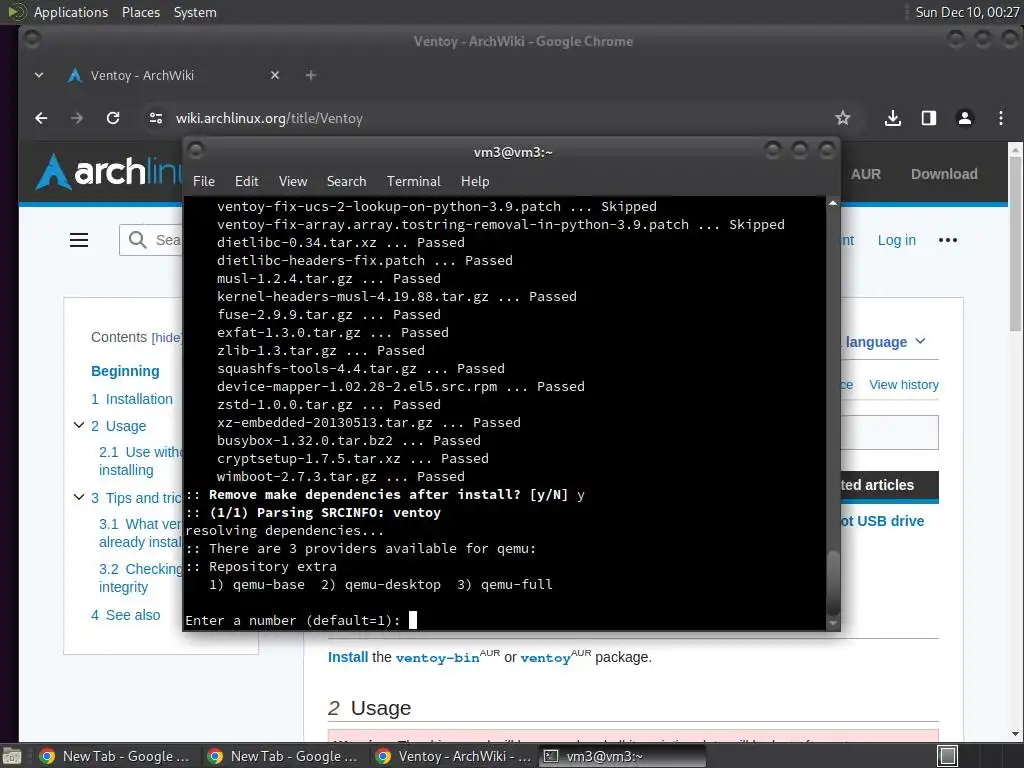Image resolution: width=1024 pixels, height=768 pixels.
Task: Hide the Contents table
Action: (x=167, y=338)
